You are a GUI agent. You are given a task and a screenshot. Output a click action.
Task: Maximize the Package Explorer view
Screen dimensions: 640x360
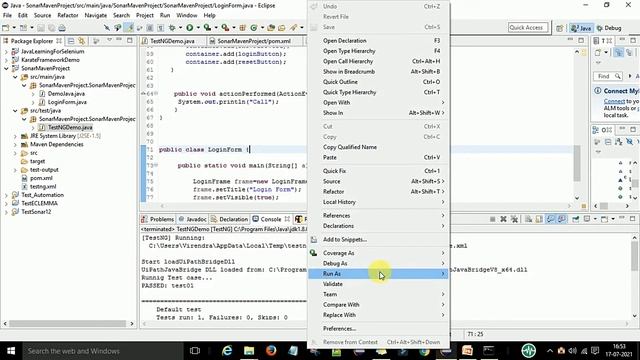[130, 40]
